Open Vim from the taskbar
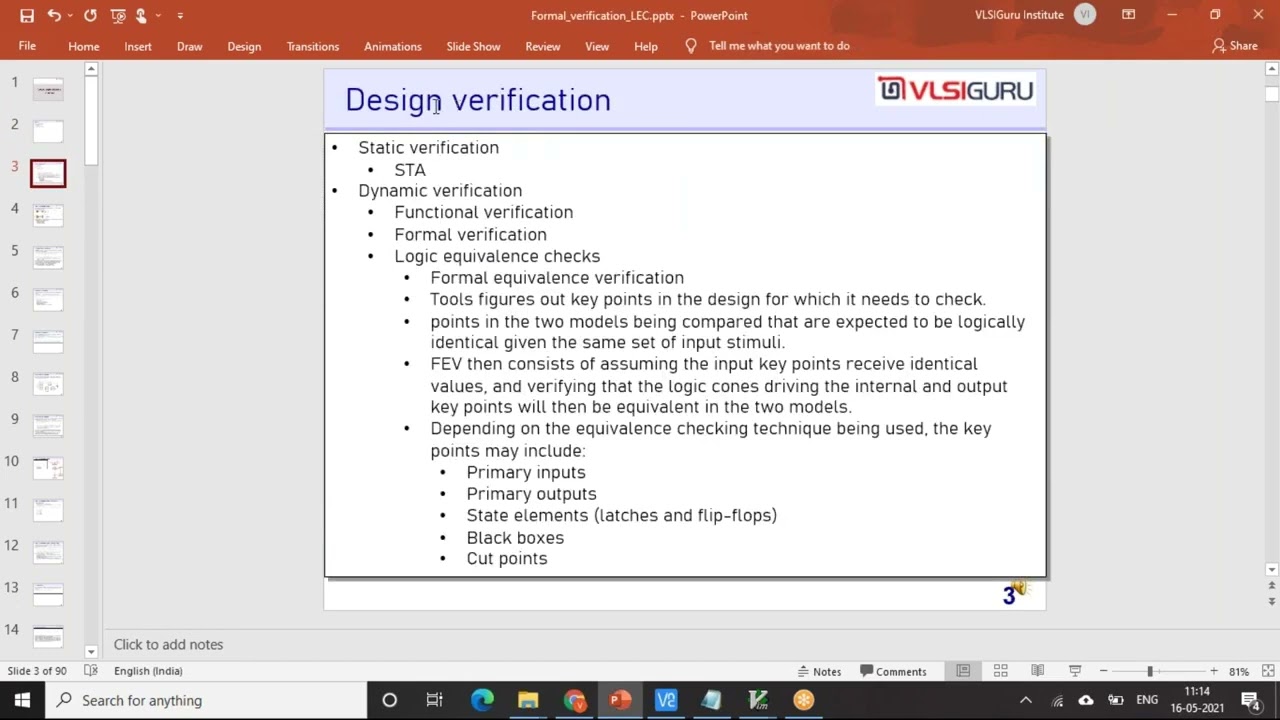The image size is (1280, 720). 757,700
